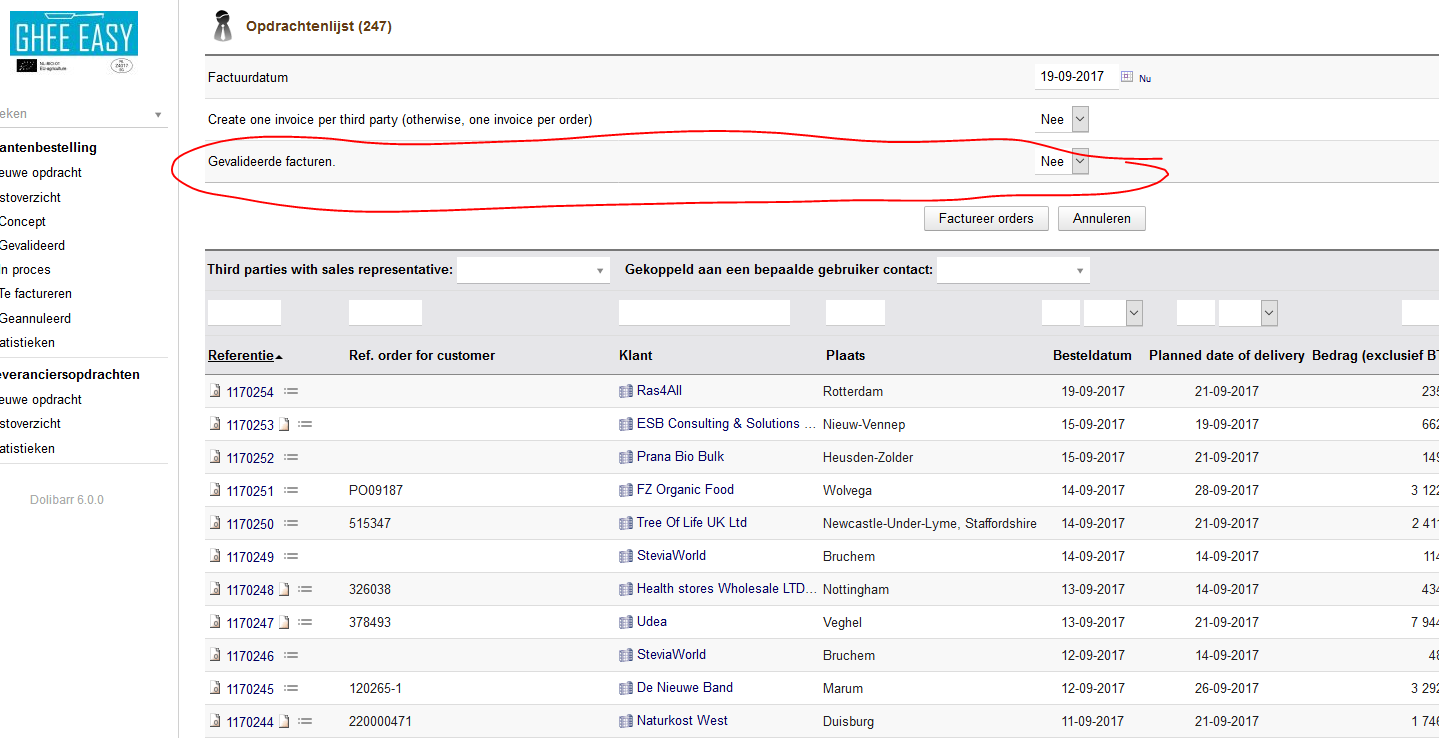Click the Annuleren button
1439x738 pixels.
(x=1101, y=218)
